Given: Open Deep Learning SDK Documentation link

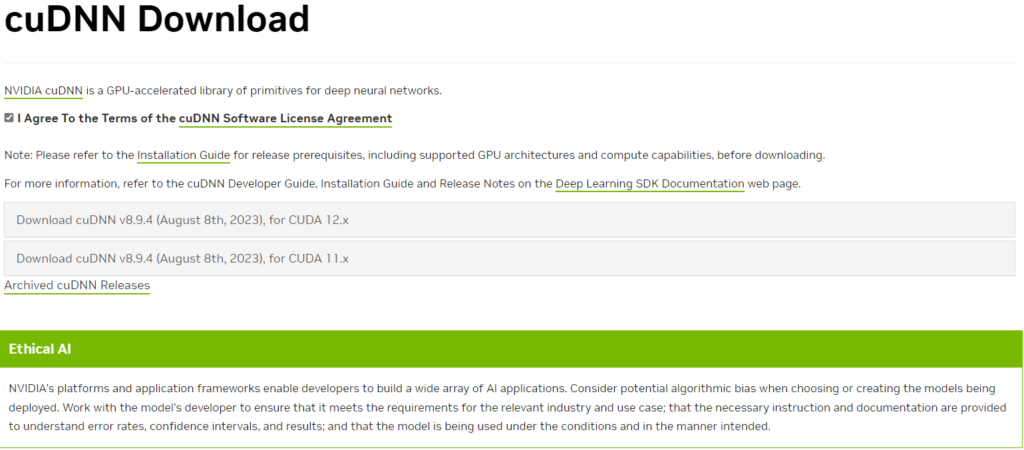Looking at the screenshot, I should pos(649,184).
